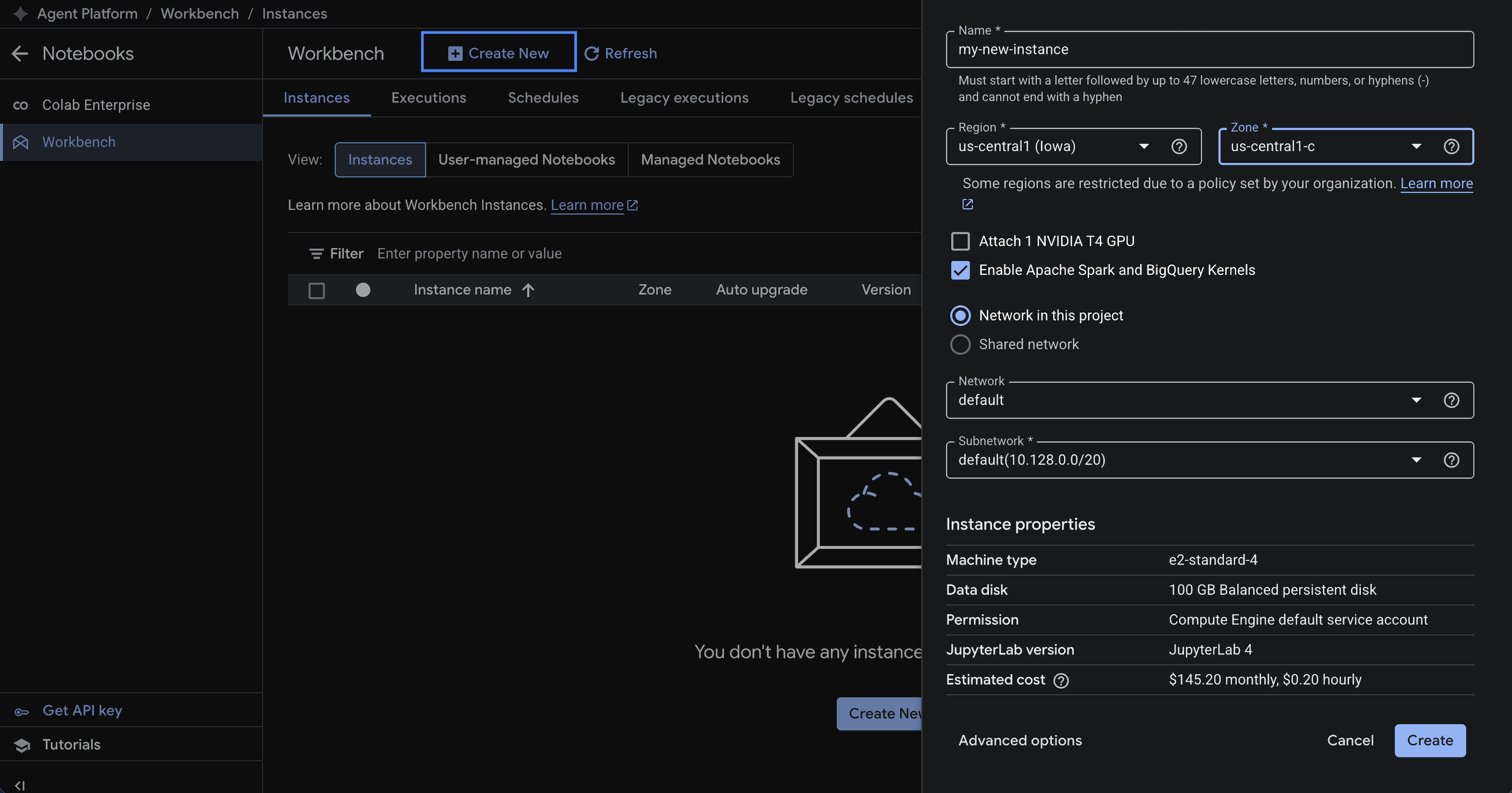Collapse the sidebar with bottom chevron icon
1512x793 pixels.
pos(19,785)
